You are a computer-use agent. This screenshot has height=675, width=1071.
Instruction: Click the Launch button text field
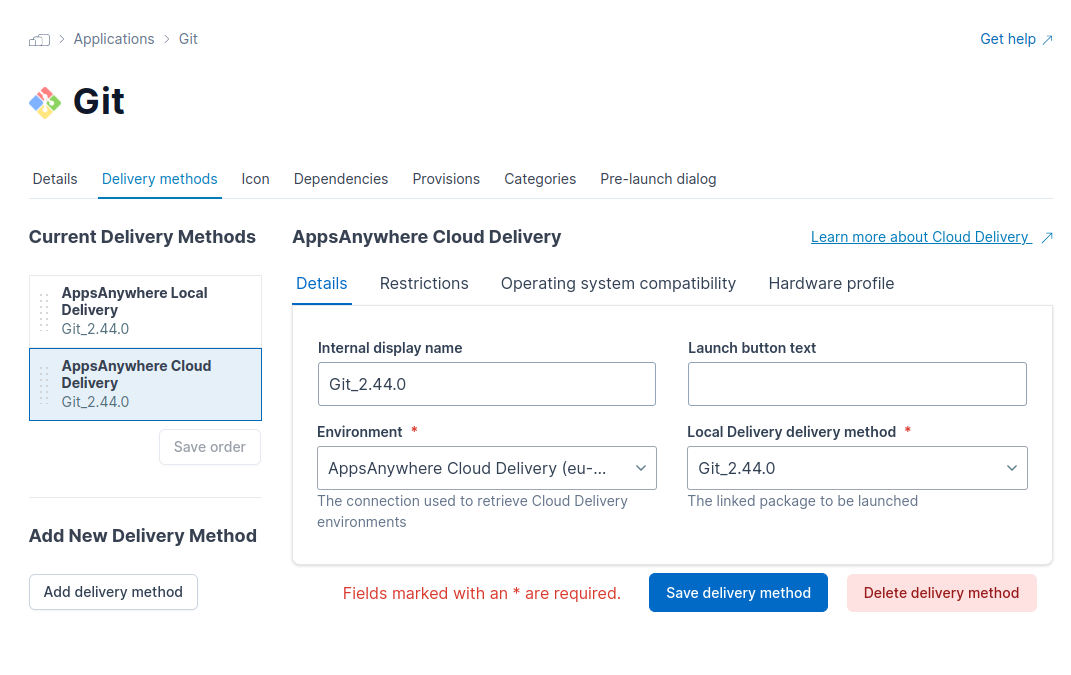(x=857, y=384)
